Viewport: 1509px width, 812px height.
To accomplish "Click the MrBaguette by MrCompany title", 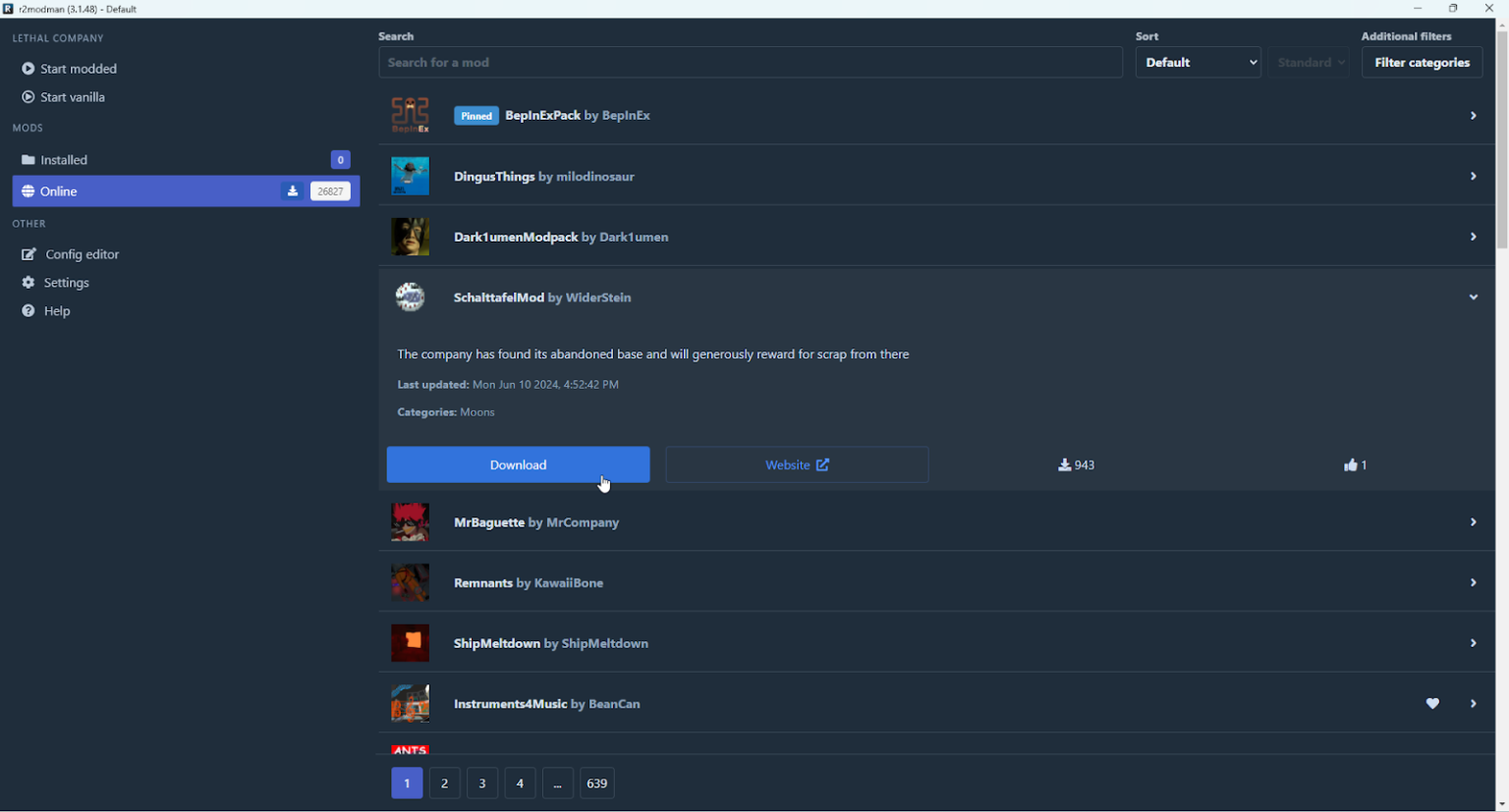I will [x=536, y=523].
